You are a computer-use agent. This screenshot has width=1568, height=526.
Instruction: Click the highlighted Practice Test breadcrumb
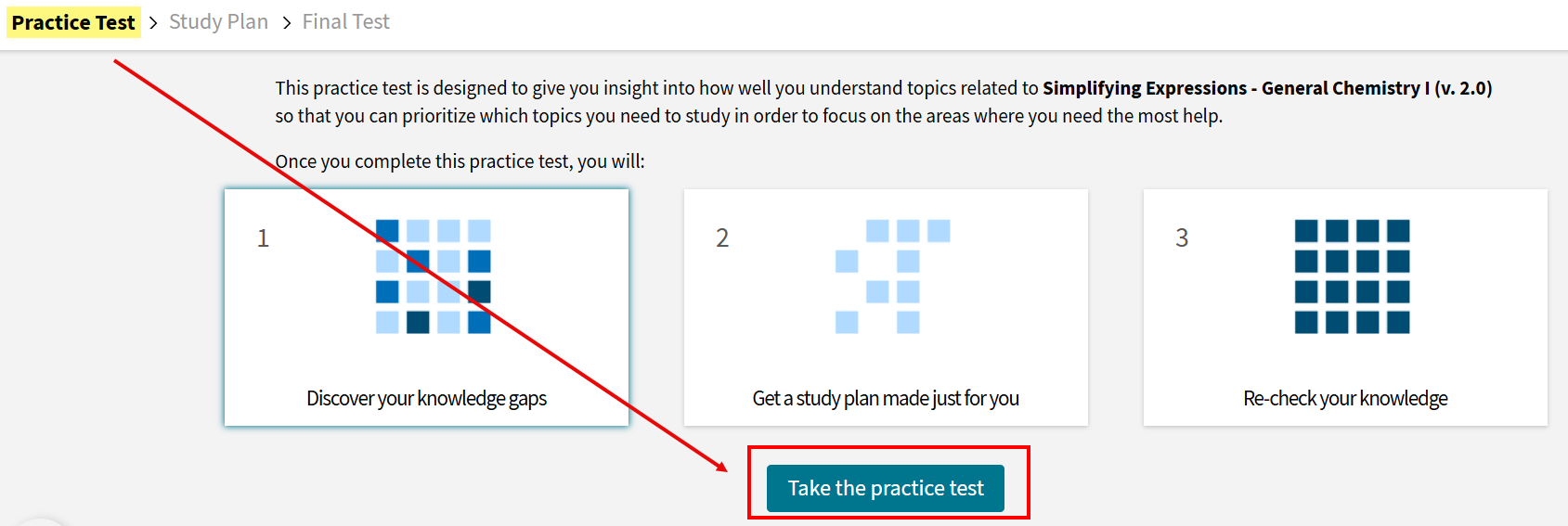(73, 22)
